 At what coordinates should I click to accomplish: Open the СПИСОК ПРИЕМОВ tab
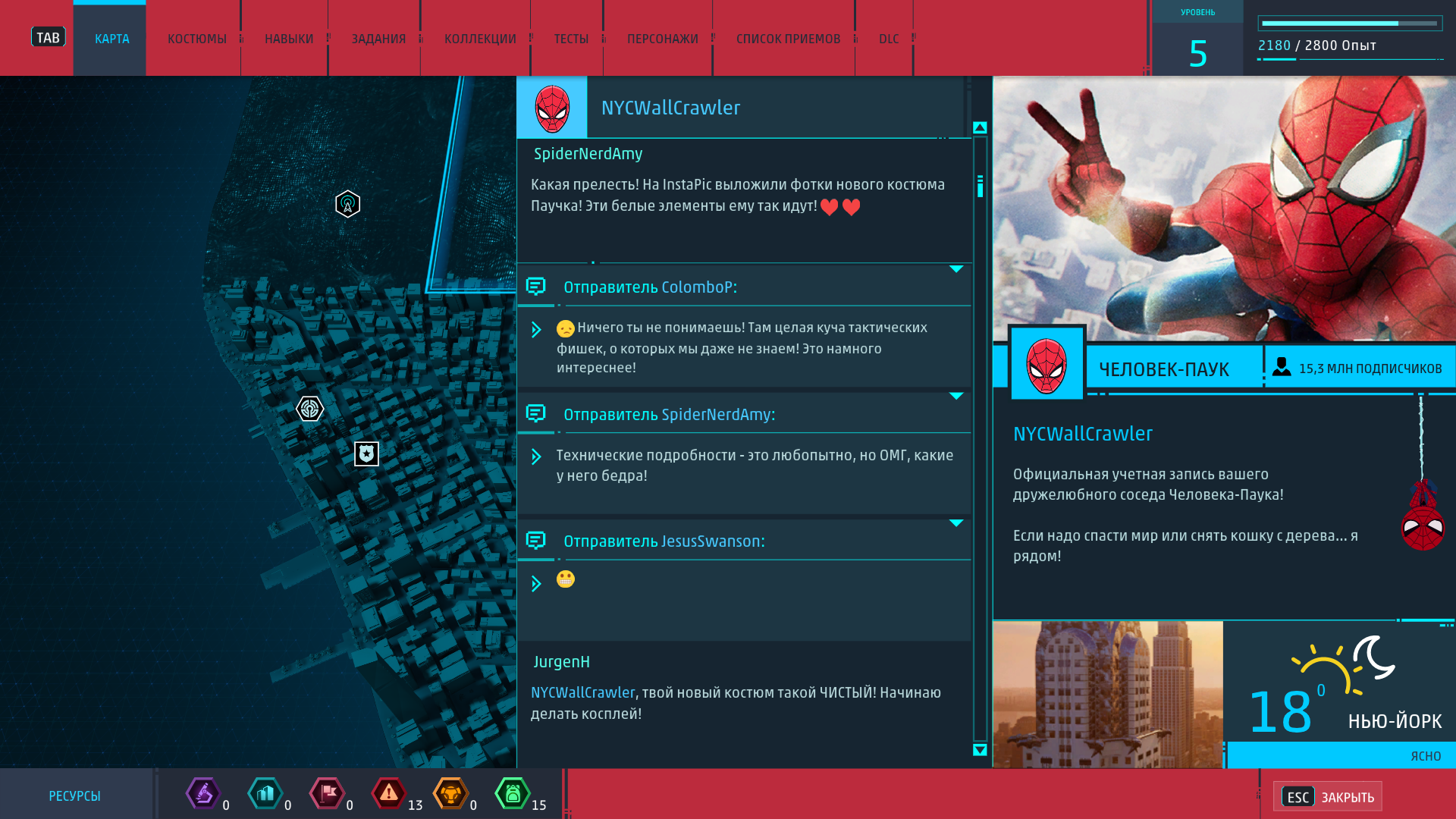788,39
